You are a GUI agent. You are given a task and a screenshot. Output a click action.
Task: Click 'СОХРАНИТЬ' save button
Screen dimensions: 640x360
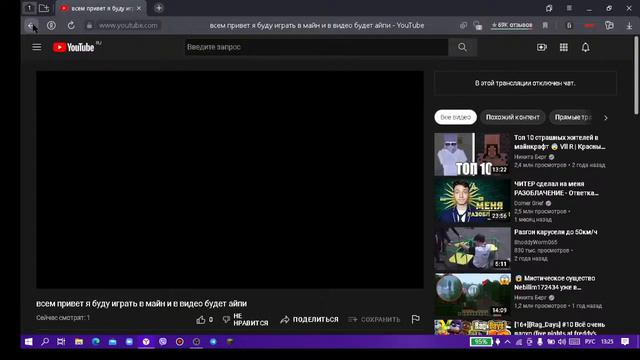[x=374, y=320]
